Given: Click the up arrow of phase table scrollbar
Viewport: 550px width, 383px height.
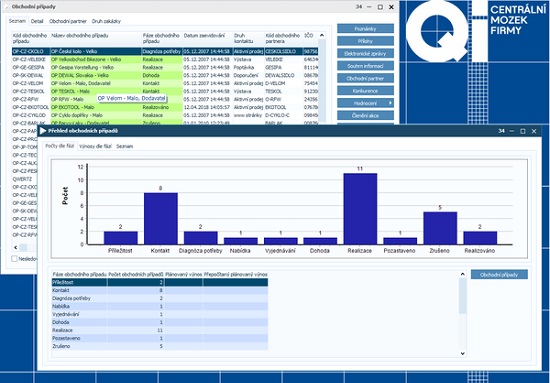Looking at the screenshot, I should pyautogui.click(x=463, y=274).
